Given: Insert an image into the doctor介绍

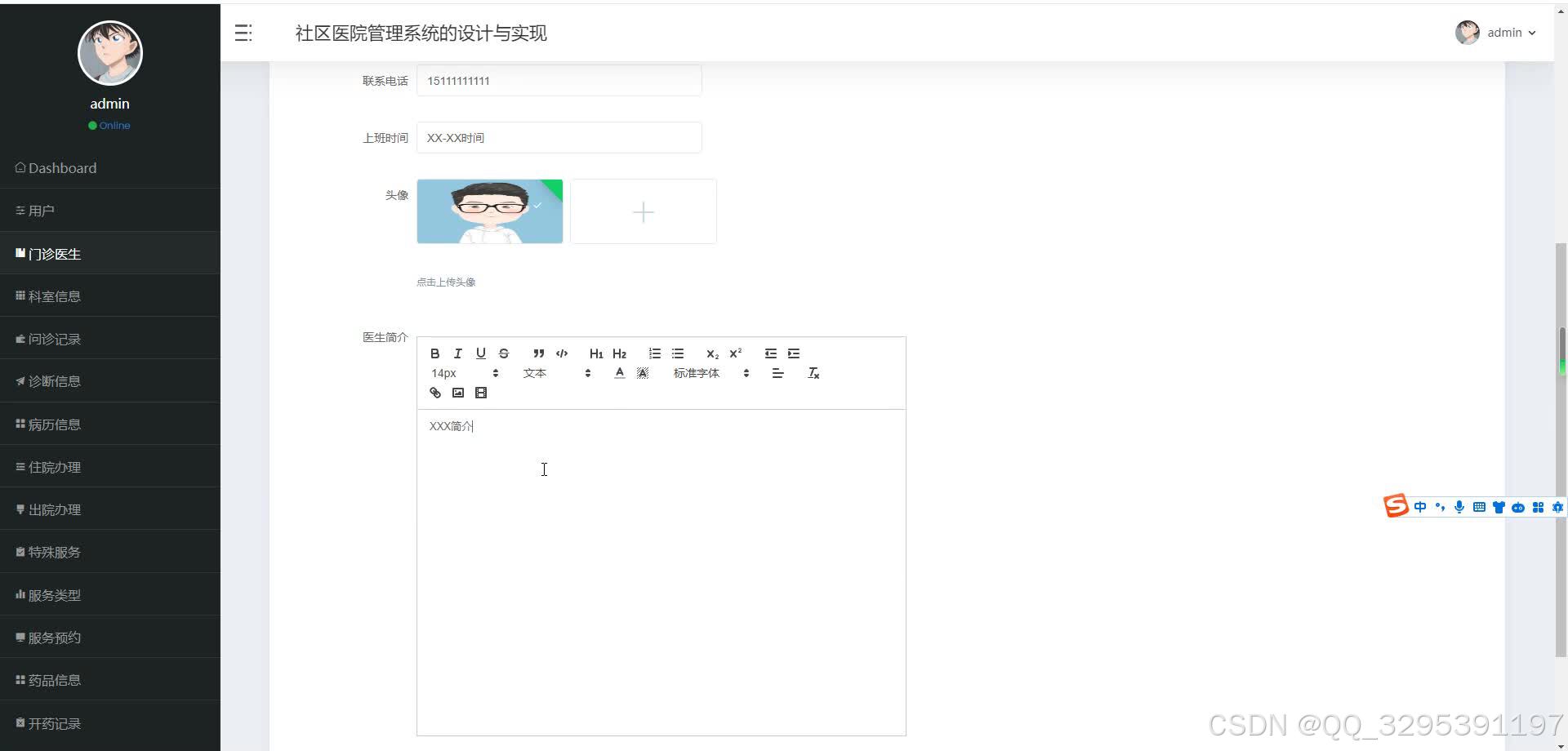Looking at the screenshot, I should (x=458, y=393).
